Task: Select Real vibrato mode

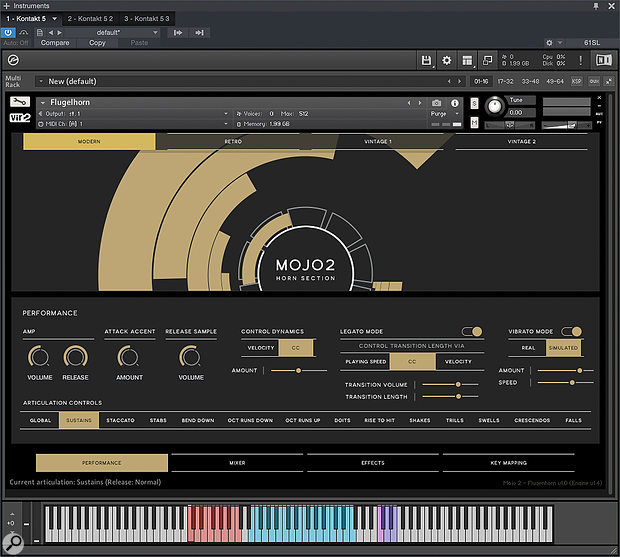Action: 528,348
